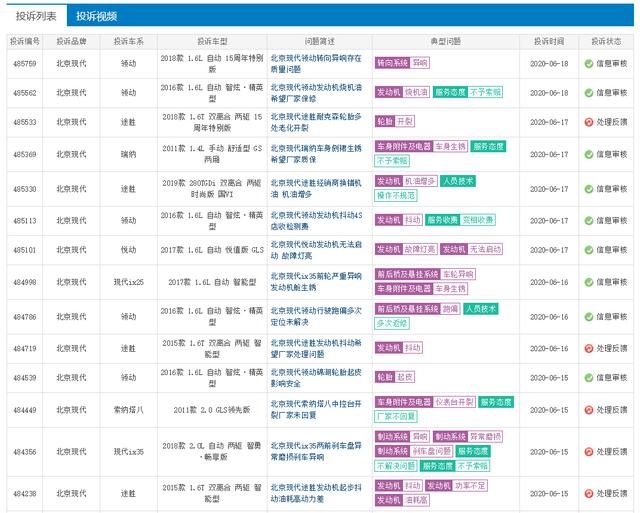
Task: Select the 2011款 2.0 GLS领先版 model cell
Action: pyautogui.click(x=212, y=410)
